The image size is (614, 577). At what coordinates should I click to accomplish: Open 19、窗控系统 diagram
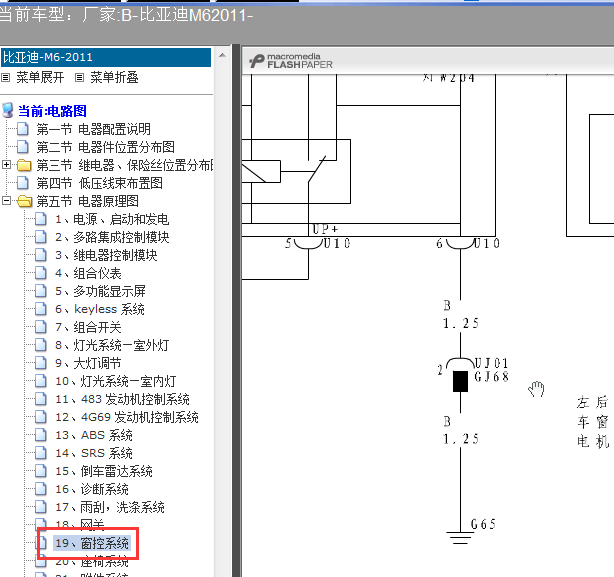click(x=92, y=543)
